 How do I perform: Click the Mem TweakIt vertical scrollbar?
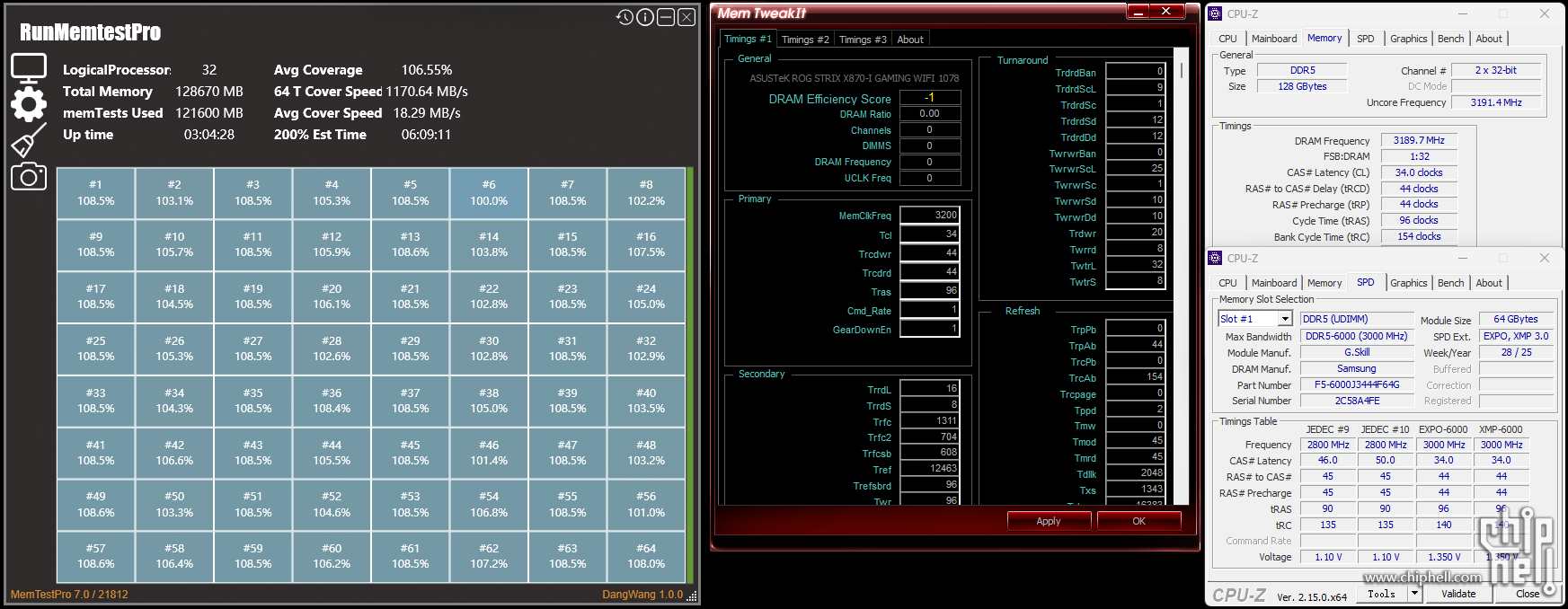coord(1182,70)
